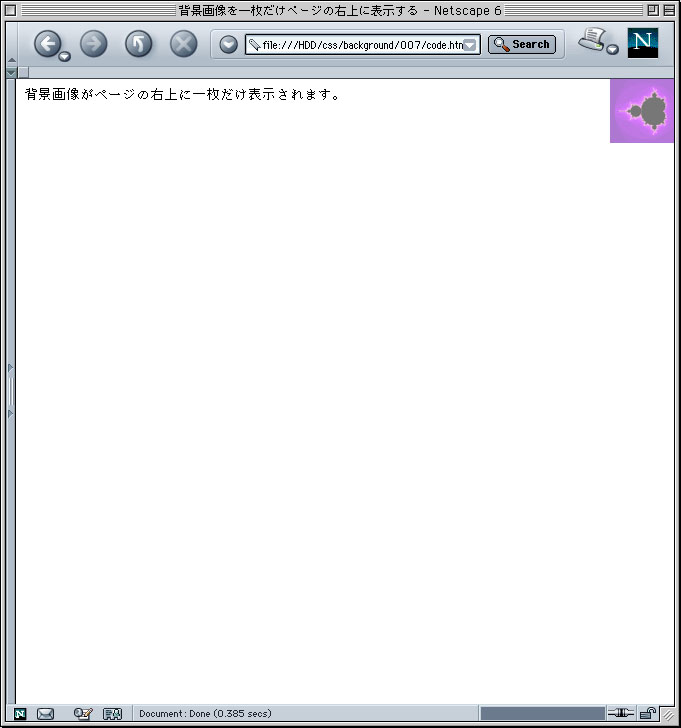
Task: Click the Forward navigation button
Action: point(93,44)
